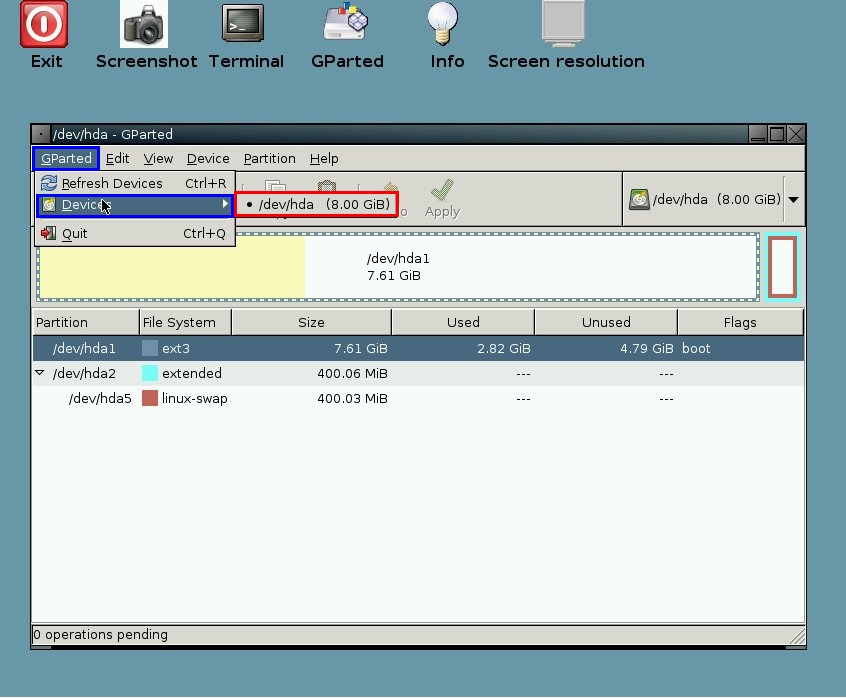The height and width of the screenshot is (698, 846).
Task: Select the /dev/hda radio item in submenu
Action: click(317, 204)
